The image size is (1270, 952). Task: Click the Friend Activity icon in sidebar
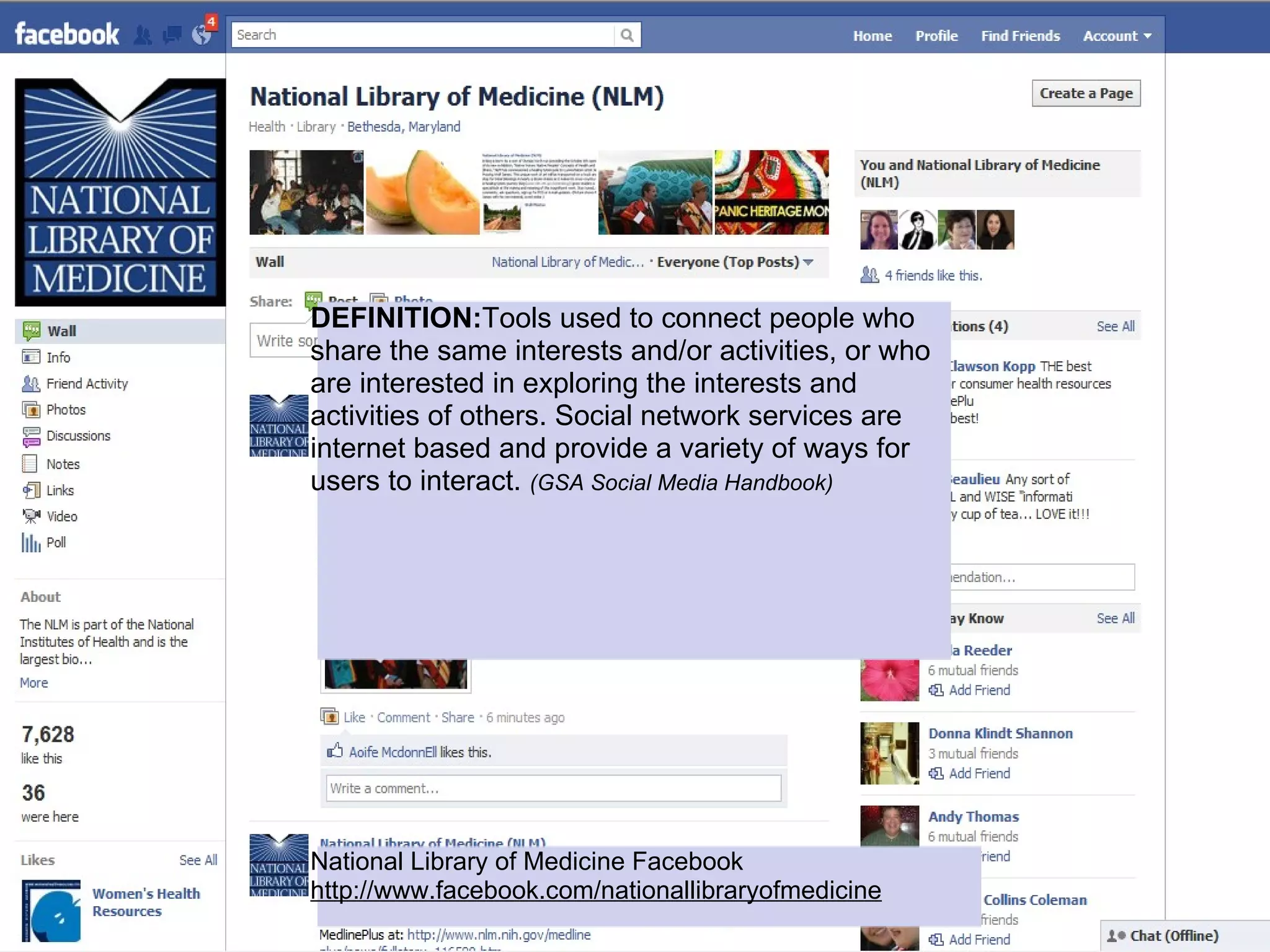point(31,384)
